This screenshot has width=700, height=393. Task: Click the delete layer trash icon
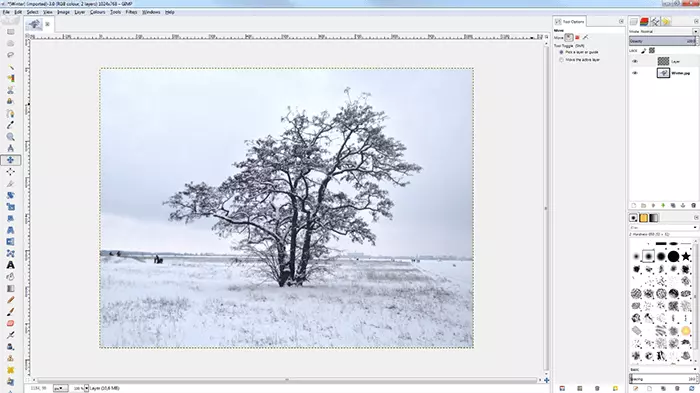coord(693,205)
